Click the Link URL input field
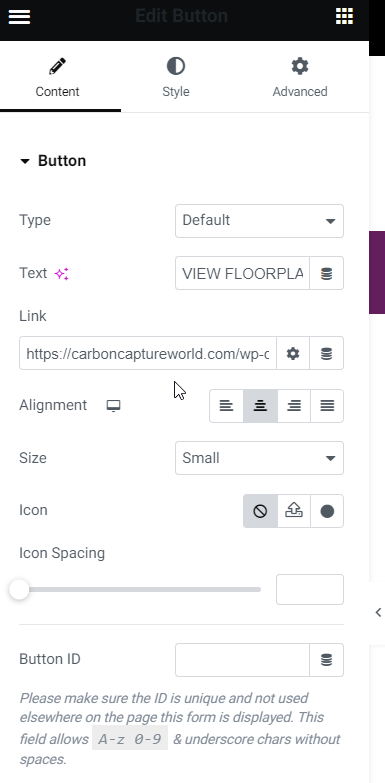Image resolution: width=385 pixels, height=783 pixels. (x=148, y=354)
